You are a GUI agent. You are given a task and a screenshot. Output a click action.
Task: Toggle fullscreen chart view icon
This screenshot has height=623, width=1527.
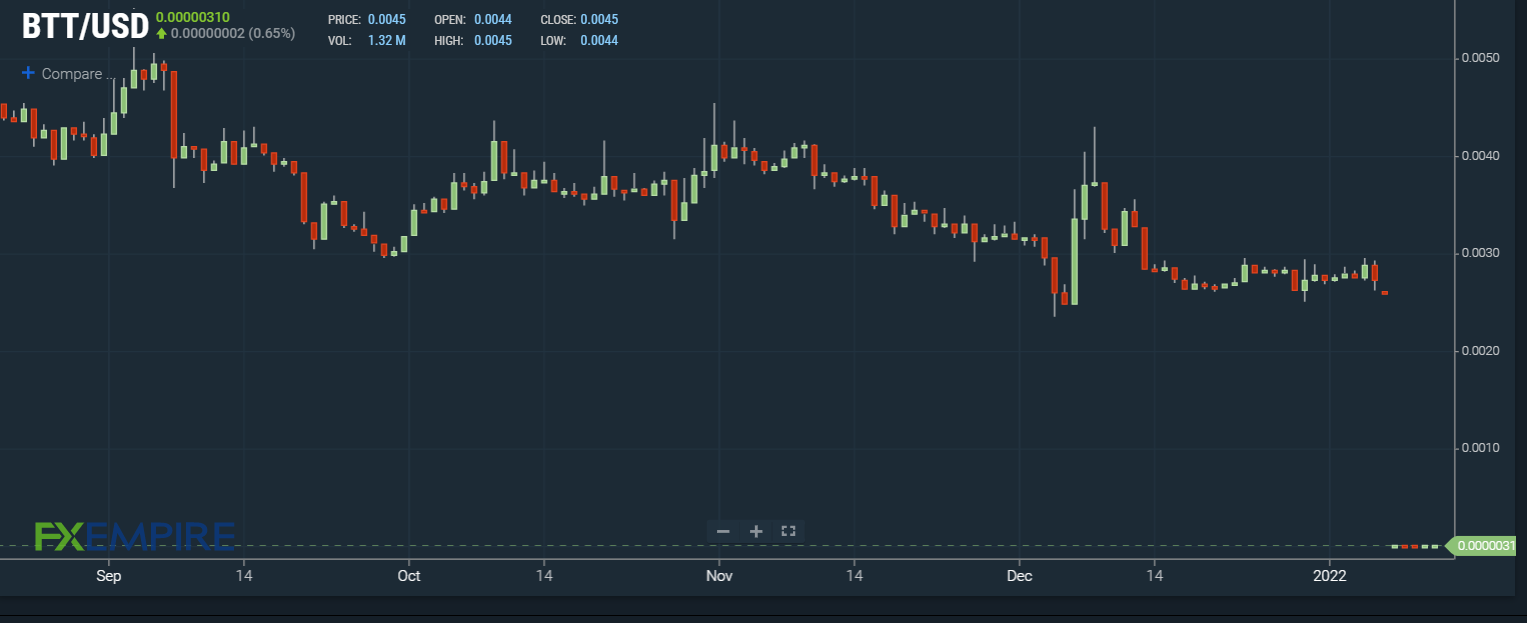tap(788, 531)
